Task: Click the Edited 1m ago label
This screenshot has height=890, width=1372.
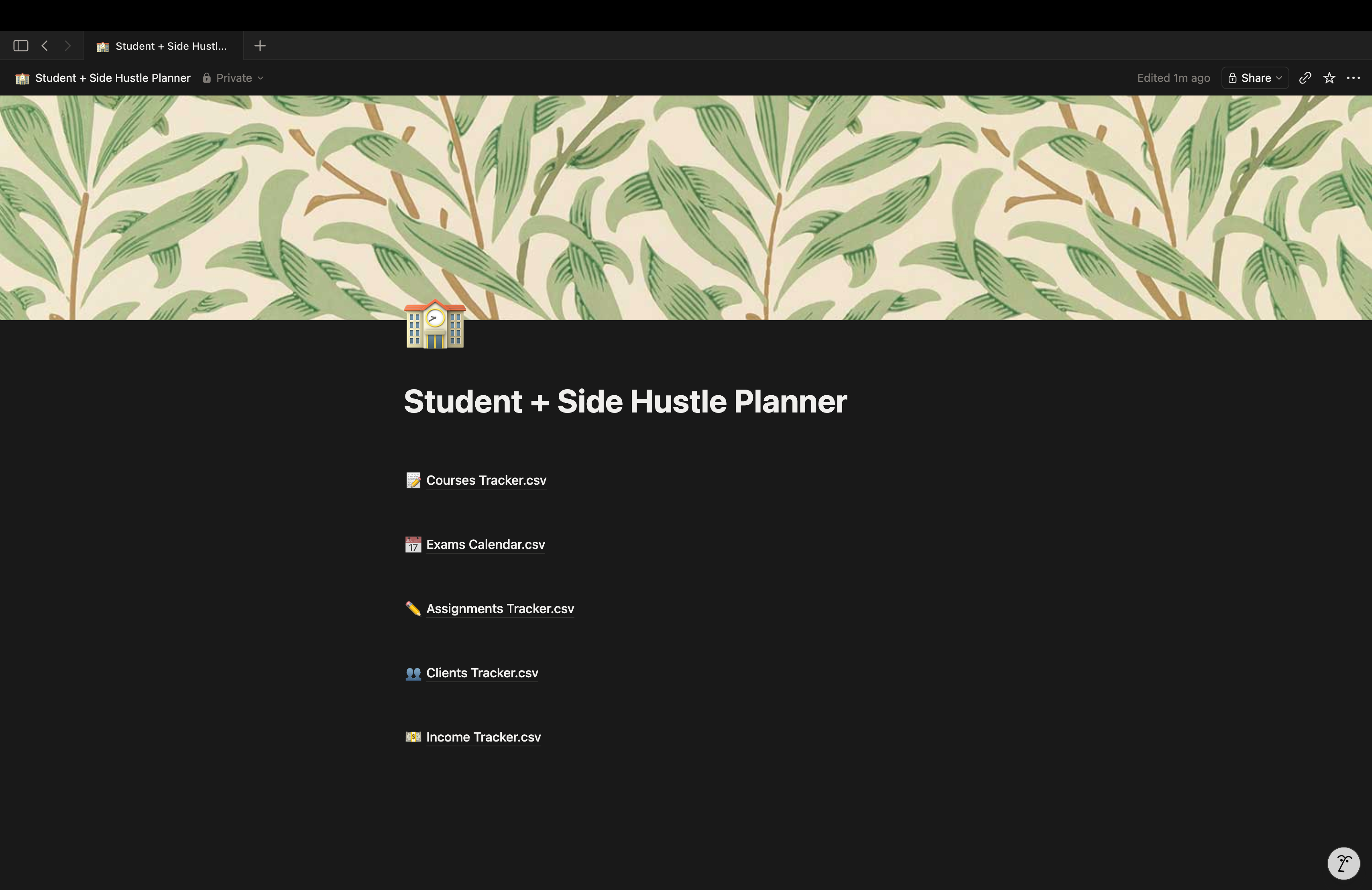Action: (x=1173, y=78)
